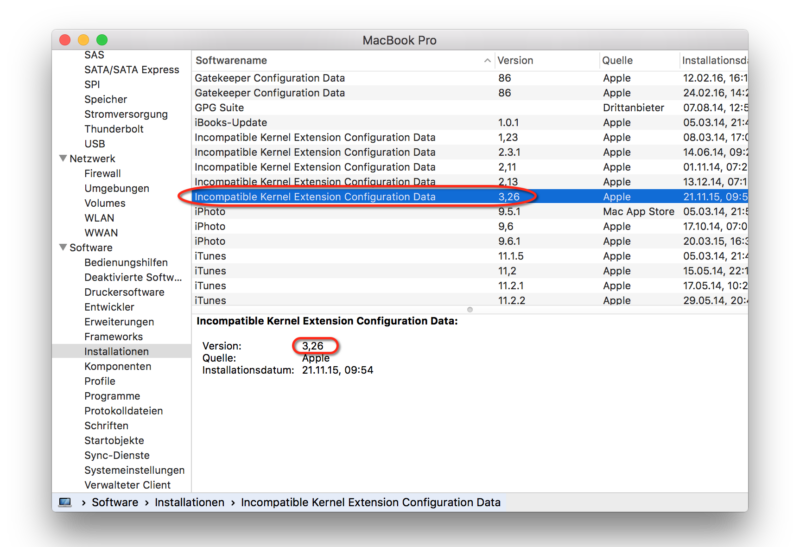Image resolution: width=800 pixels, height=547 pixels.
Task: Click Incompatible Kernel Extension path bar item
Action: coord(370,502)
